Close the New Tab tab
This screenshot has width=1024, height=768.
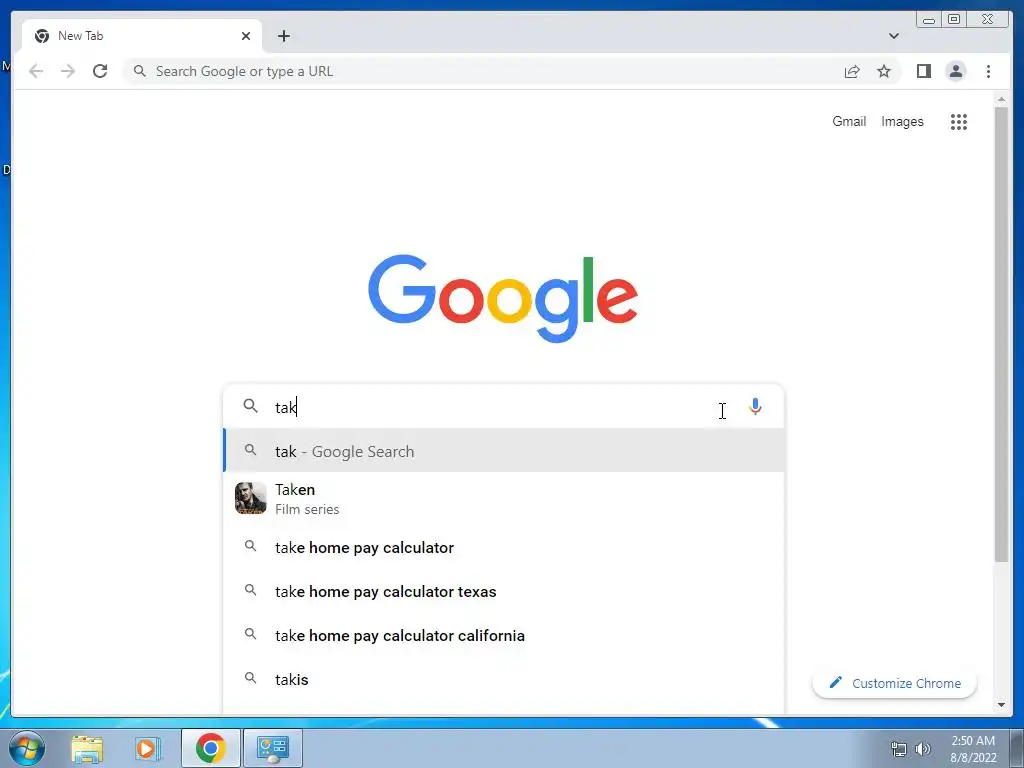(246, 36)
